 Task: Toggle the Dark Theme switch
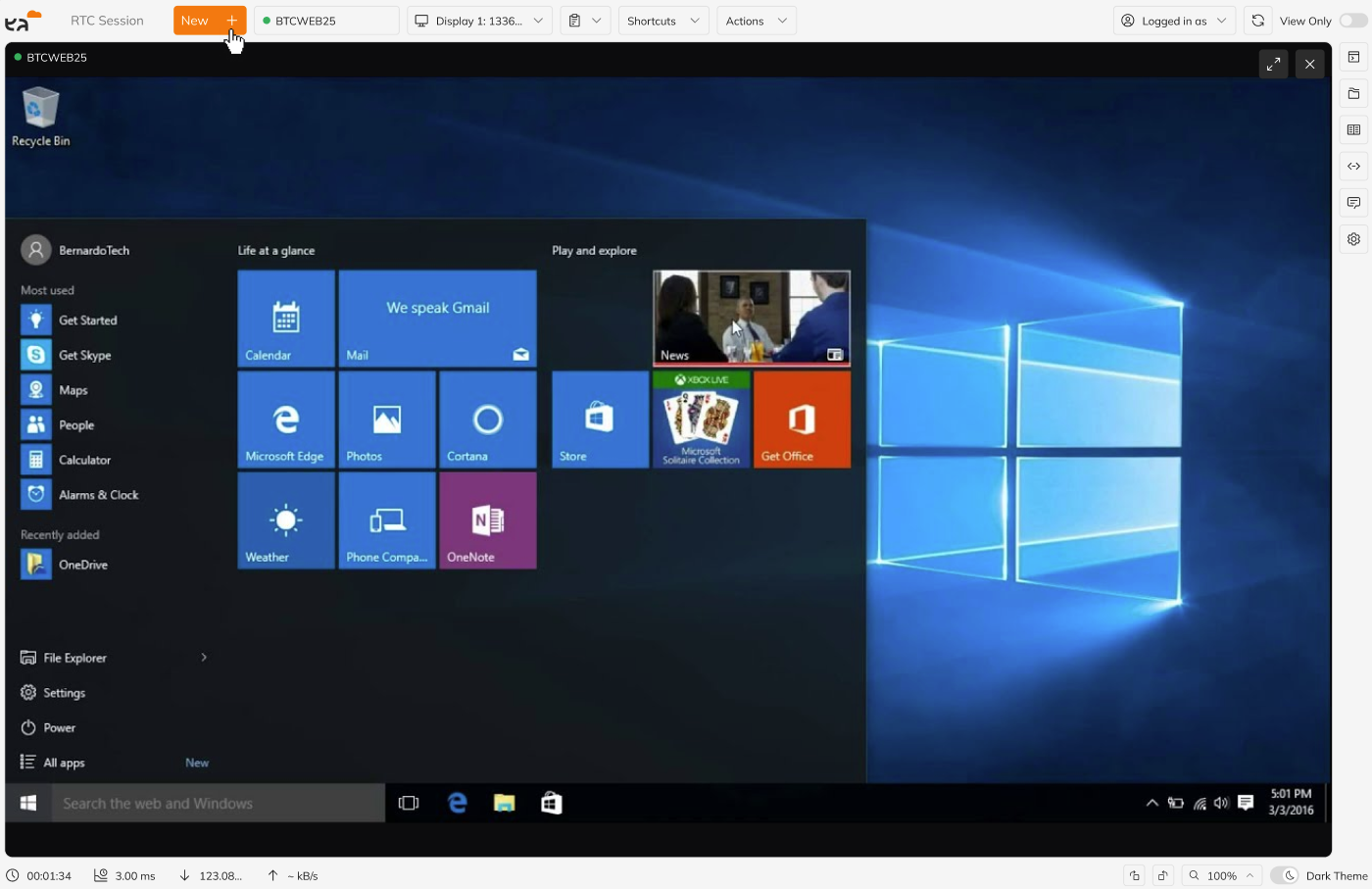coord(1285,875)
